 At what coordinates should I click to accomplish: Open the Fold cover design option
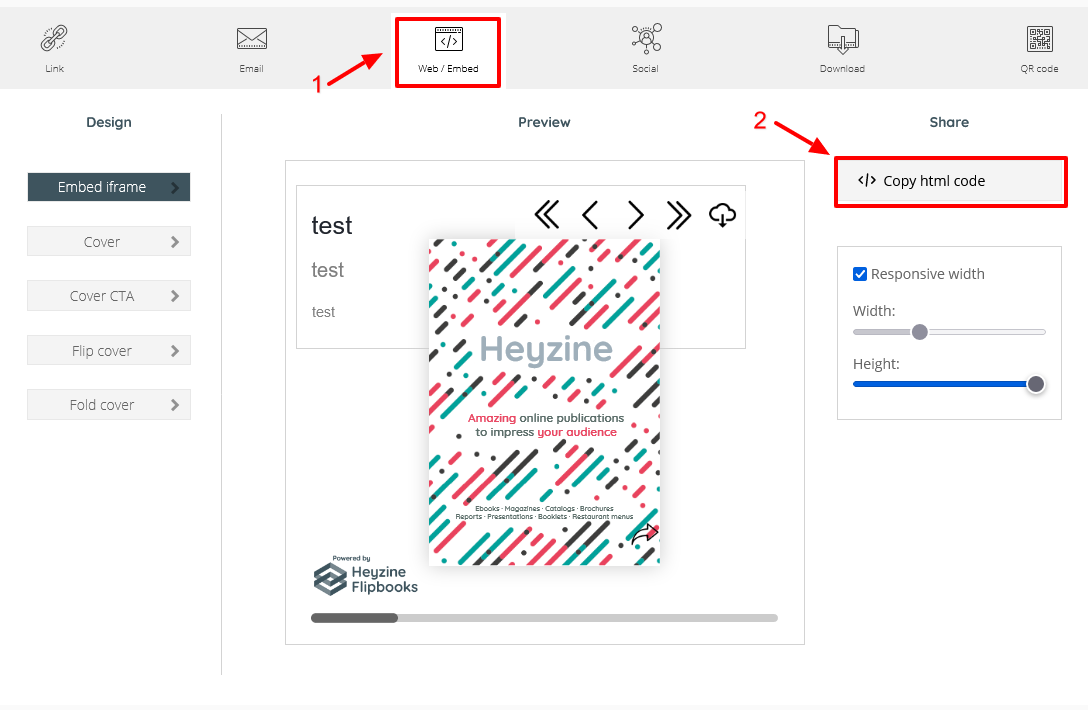point(109,405)
